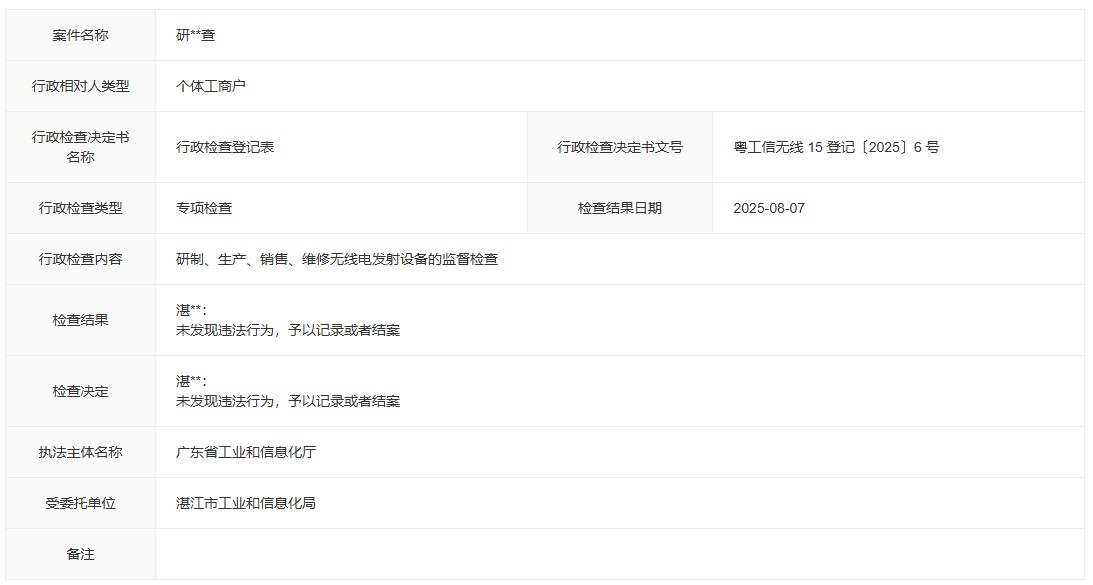The width and height of the screenshot is (1093, 585).
Task: Select the 广东省工业和信息化厅 value text
Action: (246, 452)
